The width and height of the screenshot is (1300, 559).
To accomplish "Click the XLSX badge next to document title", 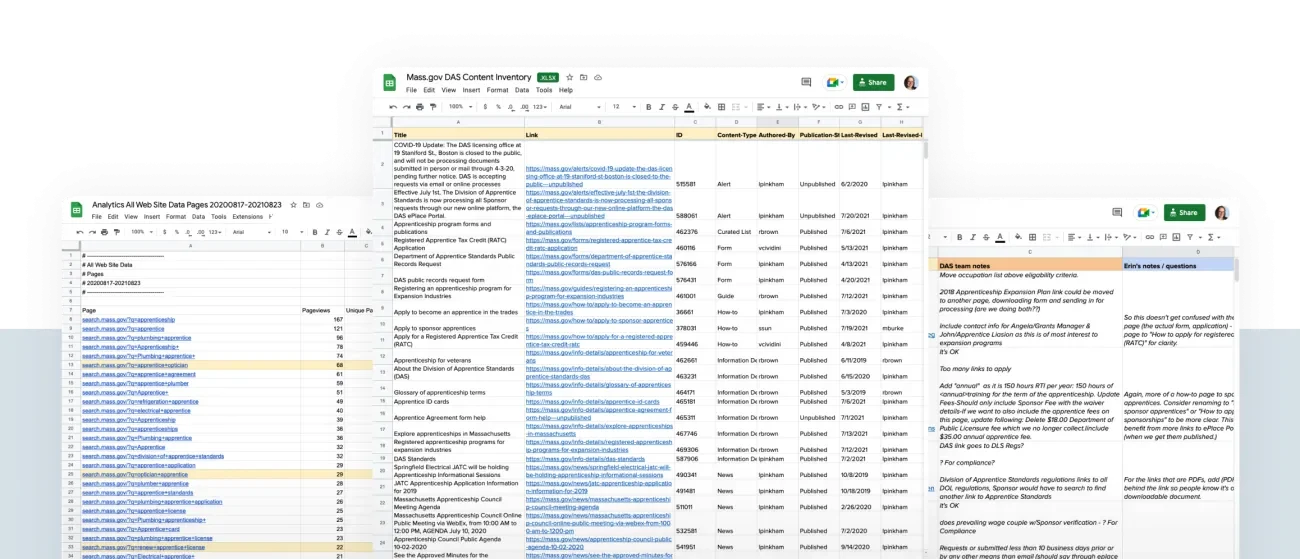I will [547, 77].
